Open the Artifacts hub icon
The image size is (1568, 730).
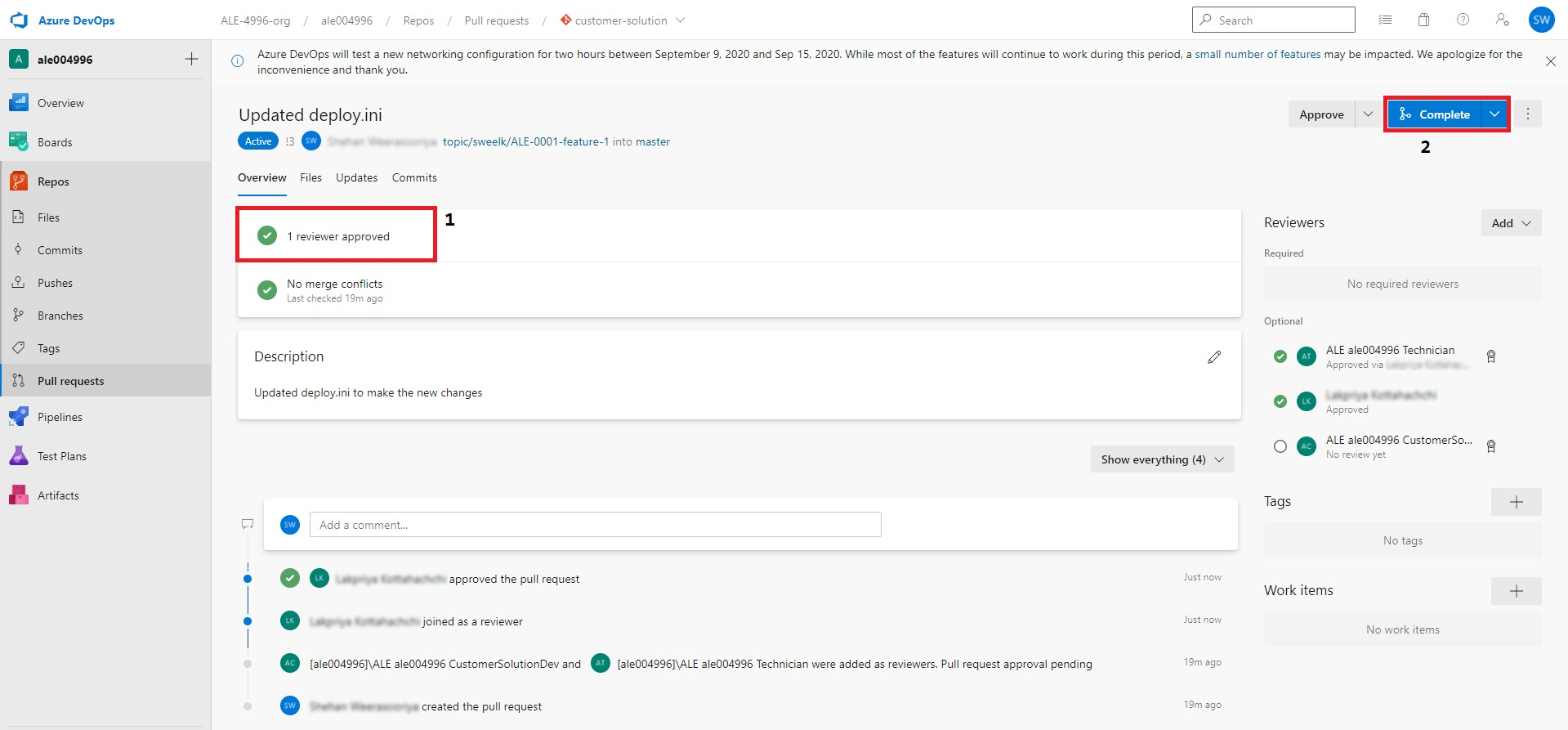click(x=19, y=495)
